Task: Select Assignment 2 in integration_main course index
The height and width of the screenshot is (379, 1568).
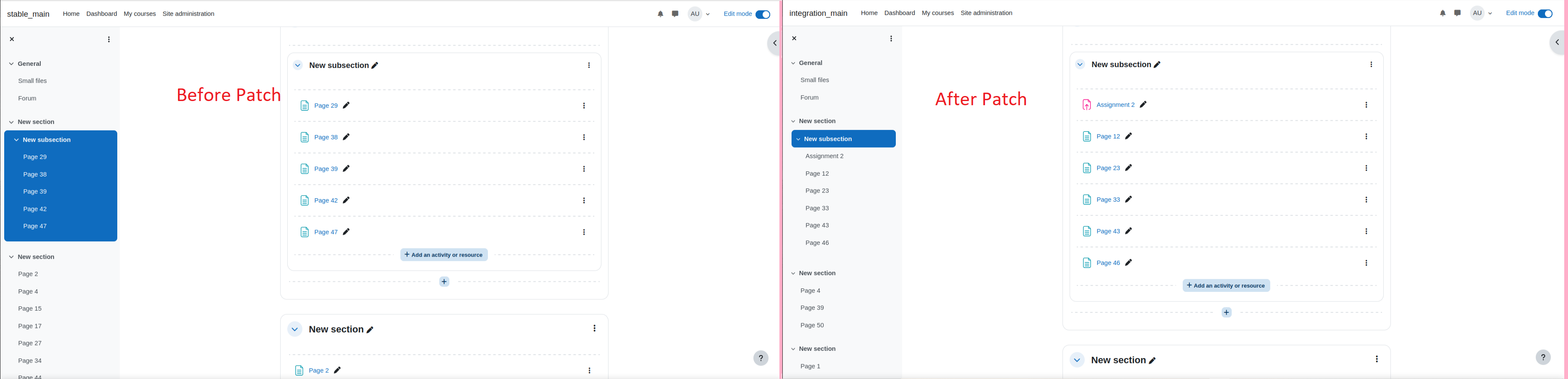Action: (x=824, y=157)
